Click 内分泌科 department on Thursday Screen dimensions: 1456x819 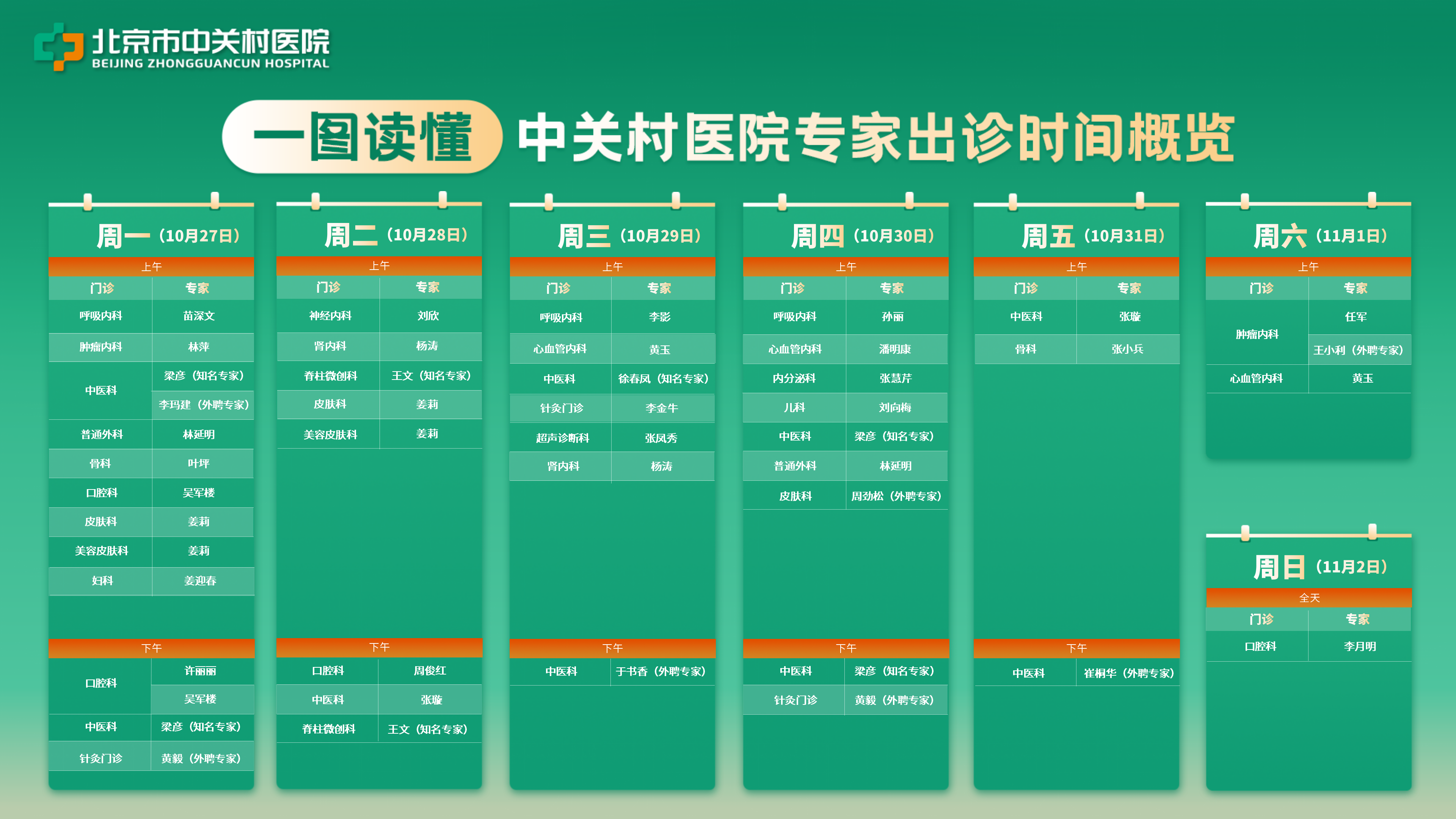tap(794, 378)
